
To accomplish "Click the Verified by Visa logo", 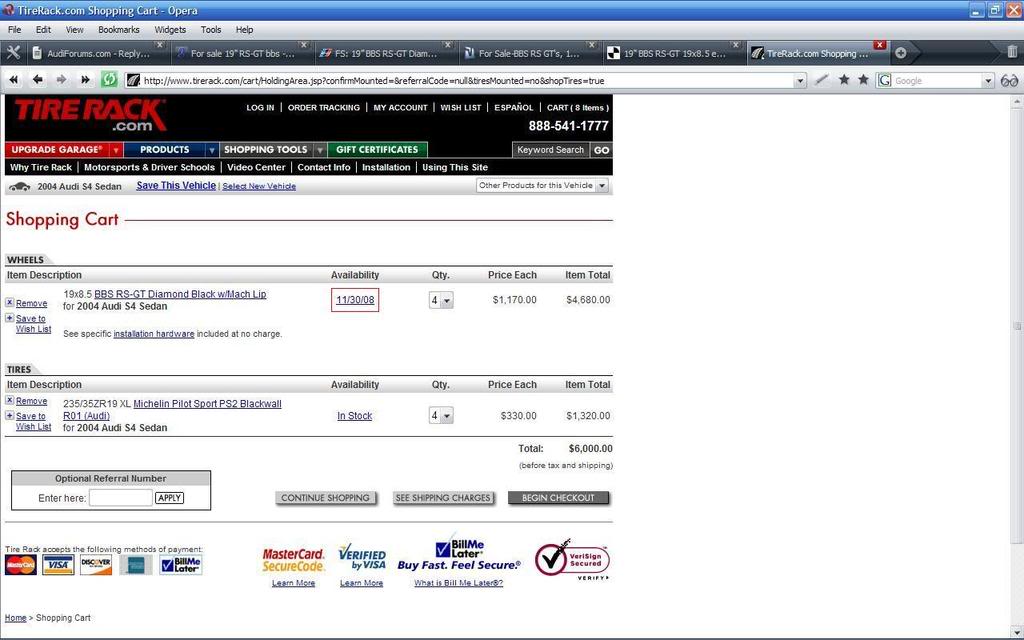I will (362, 560).
